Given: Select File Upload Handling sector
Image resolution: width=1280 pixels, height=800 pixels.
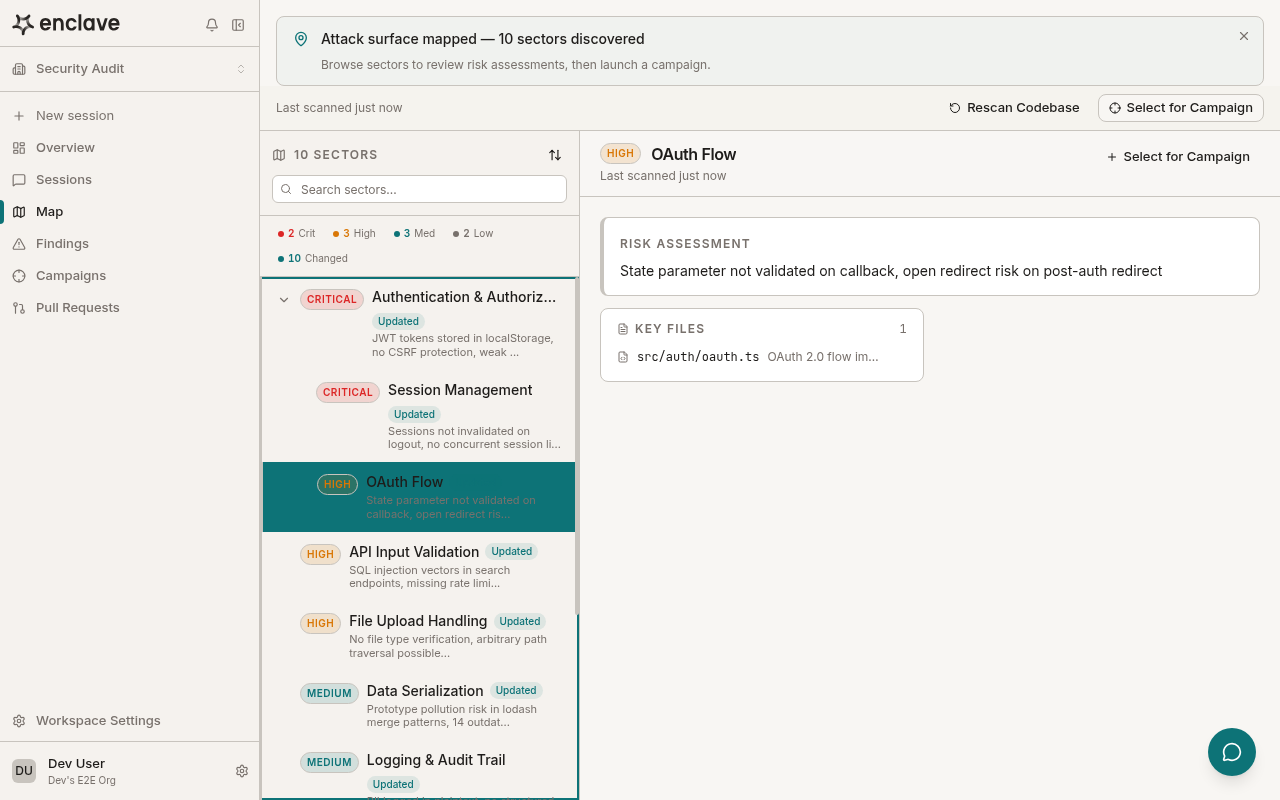Looking at the screenshot, I should click(x=419, y=636).
